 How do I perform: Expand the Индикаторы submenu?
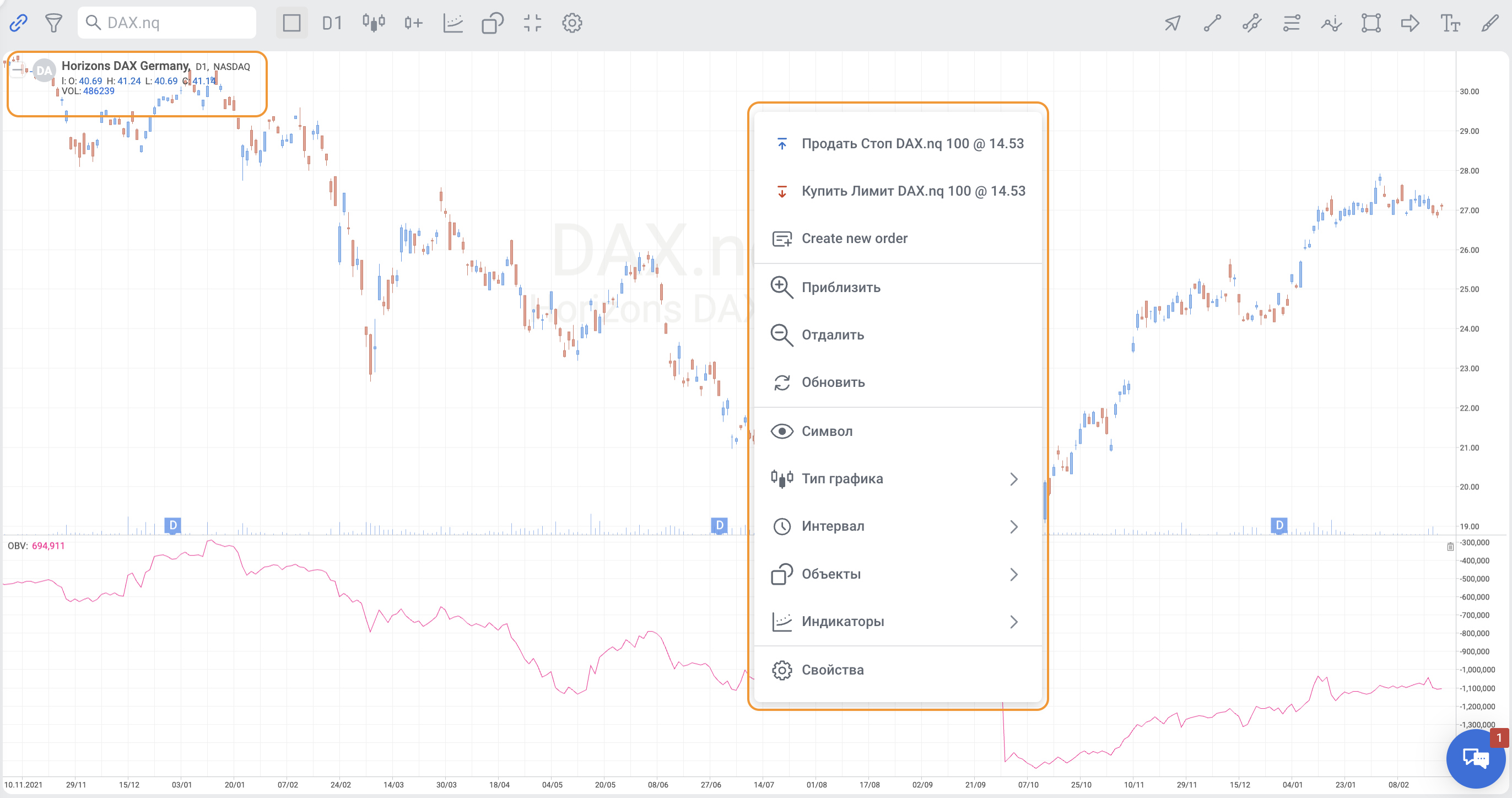898,621
